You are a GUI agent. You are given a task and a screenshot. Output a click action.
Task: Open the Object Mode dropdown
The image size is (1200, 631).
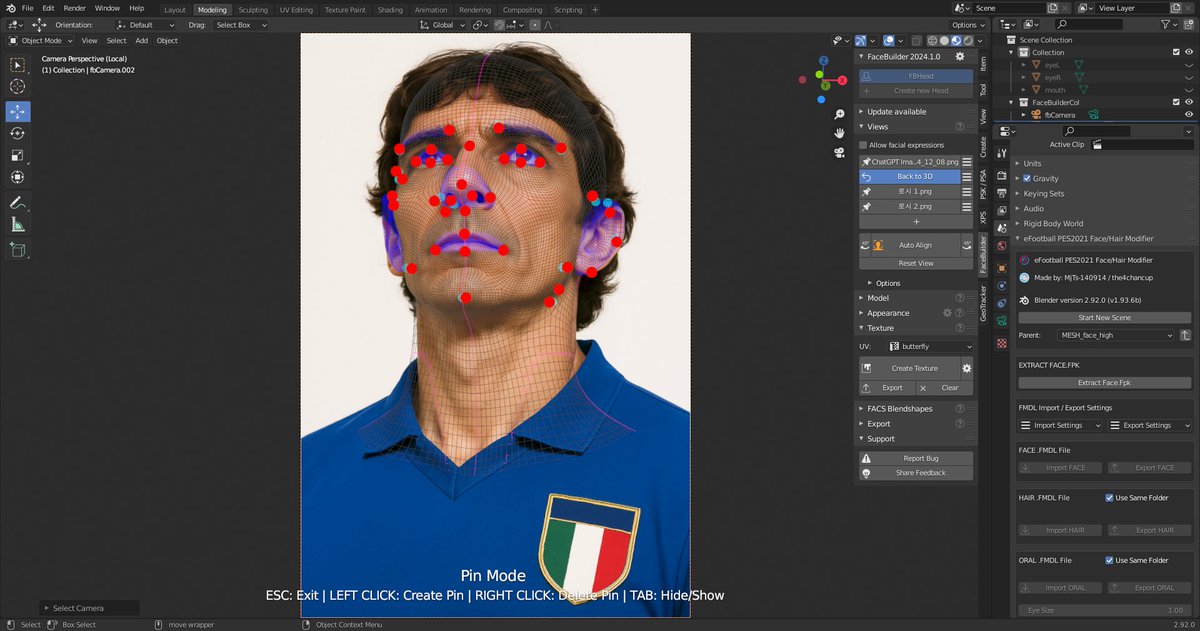pos(40,41)
